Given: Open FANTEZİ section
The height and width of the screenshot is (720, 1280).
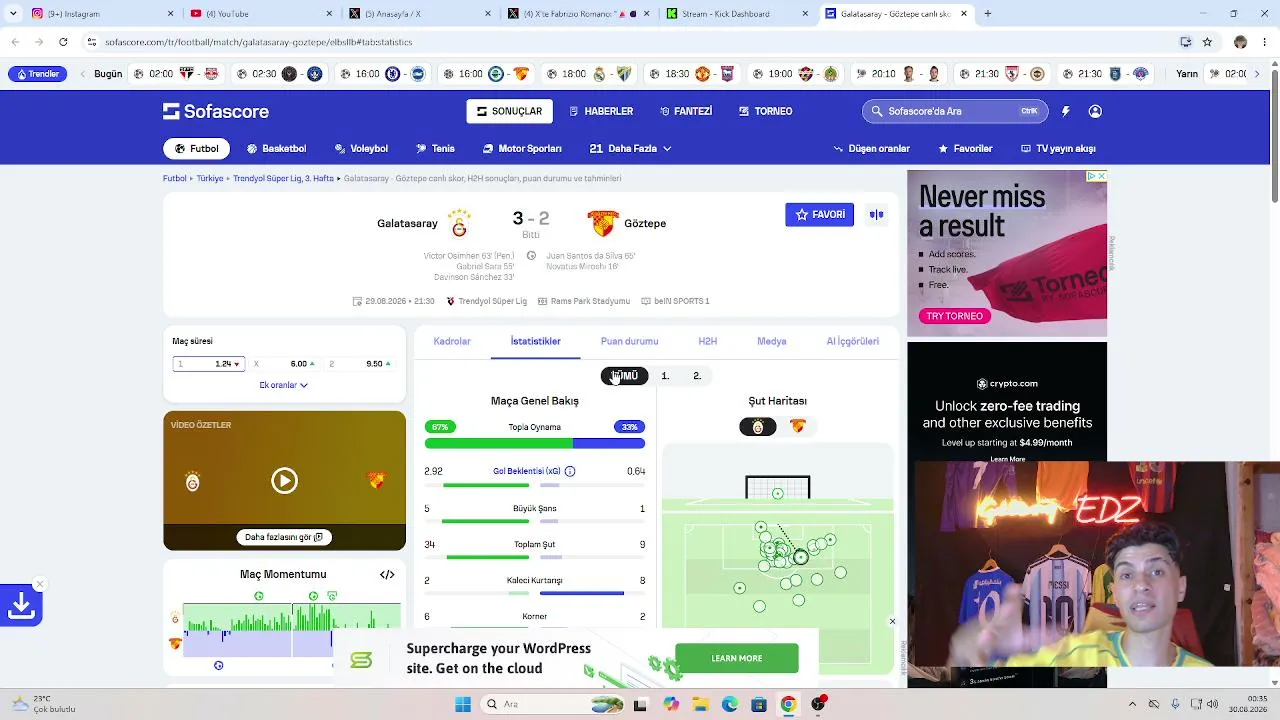Looking at the screenshot, I should pyautogui.click(x=685, y=111).
